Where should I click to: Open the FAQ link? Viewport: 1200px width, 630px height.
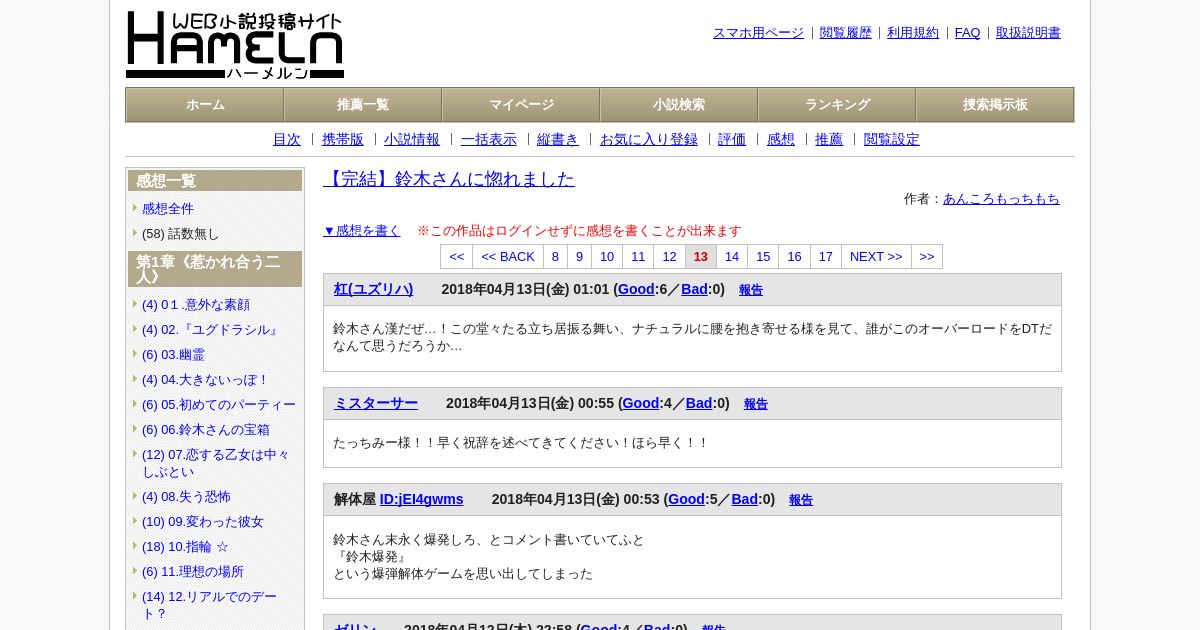click(968, 33)
